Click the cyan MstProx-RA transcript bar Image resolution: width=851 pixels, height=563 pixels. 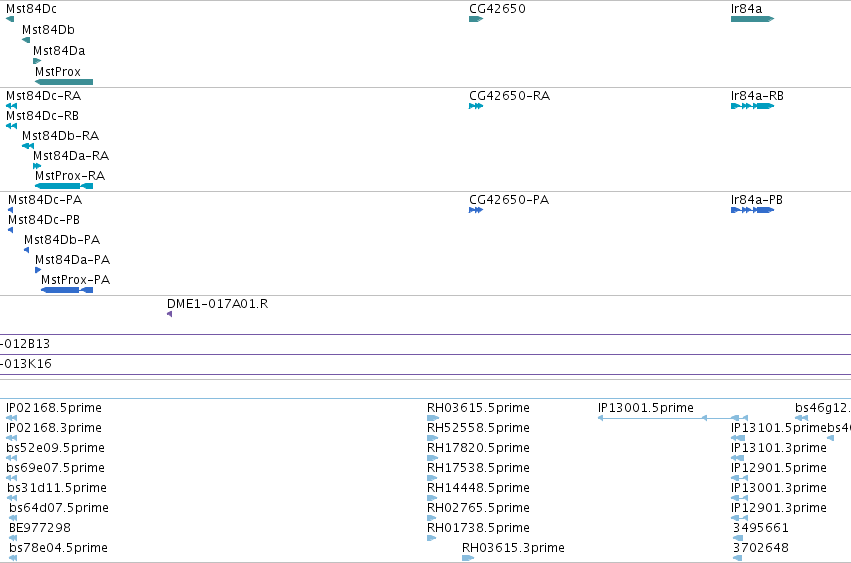pos(64,186)
